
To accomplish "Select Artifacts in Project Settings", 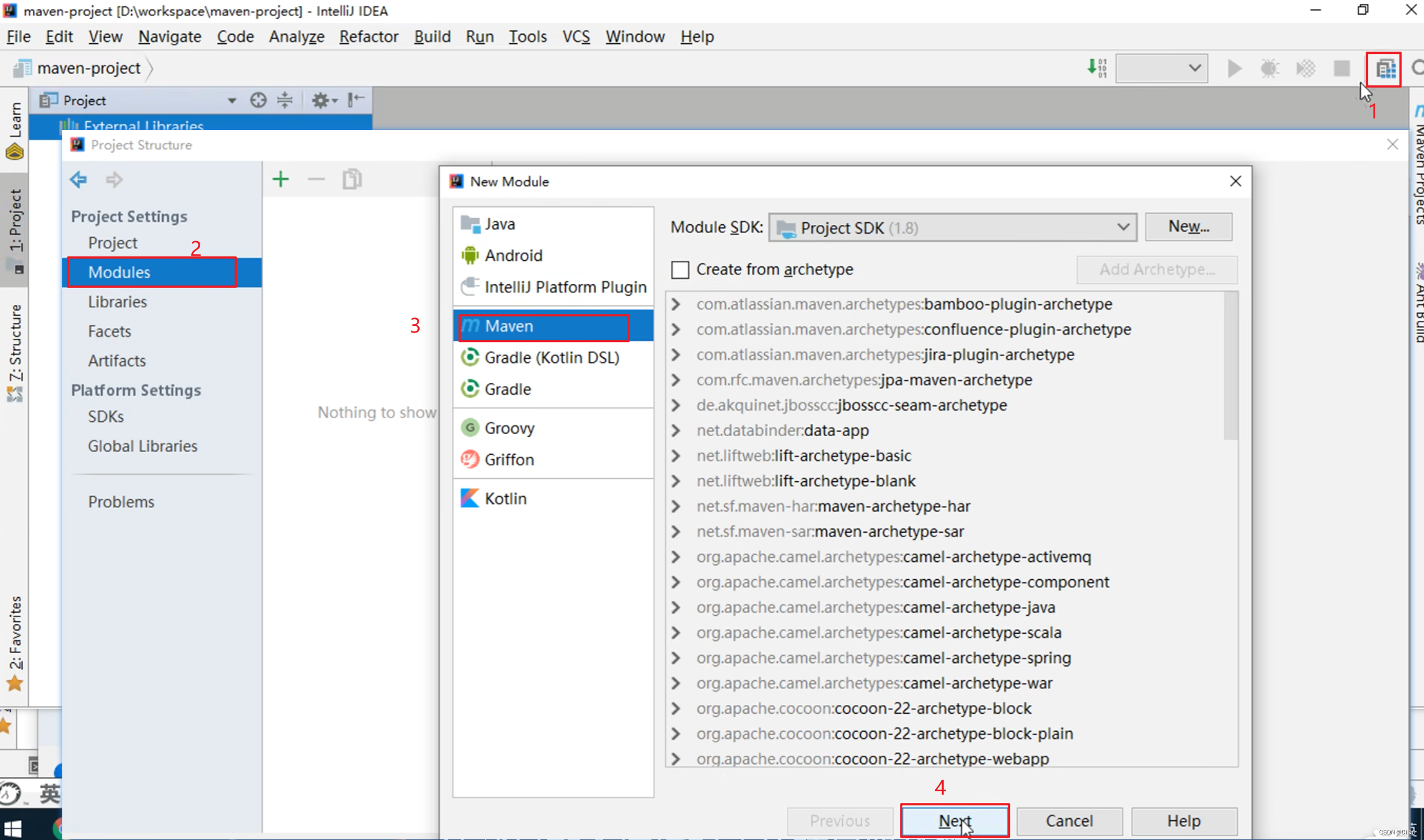I will point(162,361).
